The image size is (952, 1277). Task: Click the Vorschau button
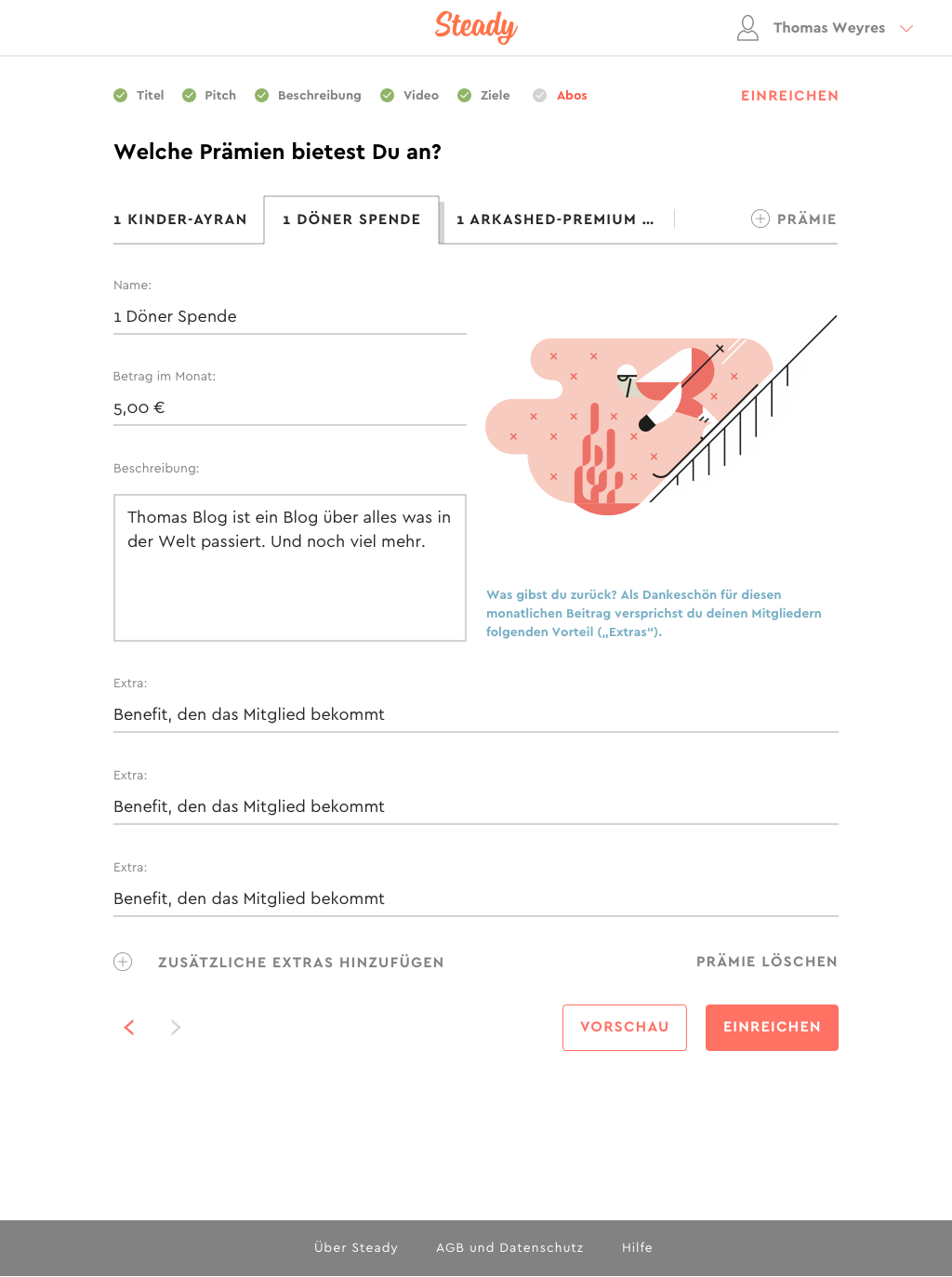625,1028
